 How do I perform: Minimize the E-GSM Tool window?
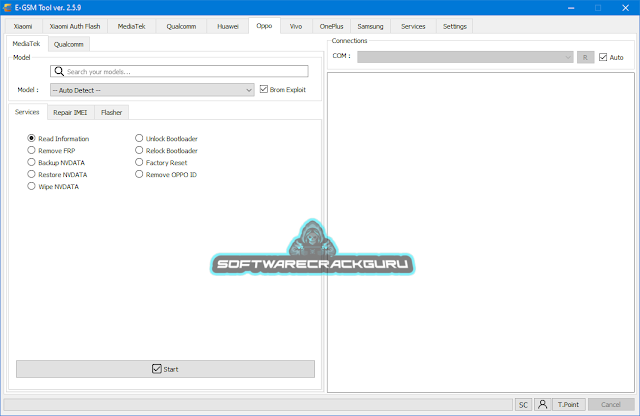(571, 8)
